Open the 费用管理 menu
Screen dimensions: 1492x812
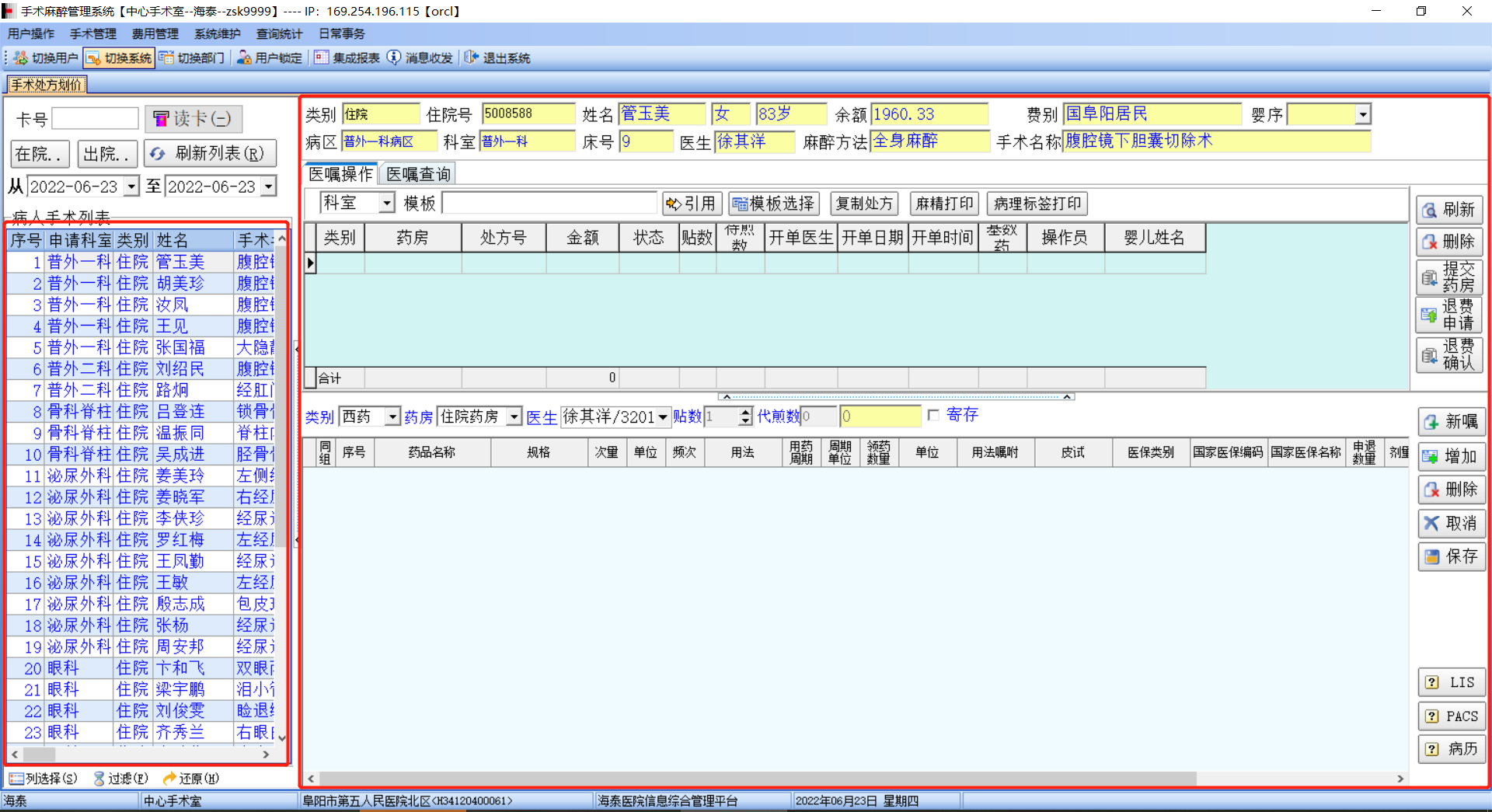click(x=155, y=34)
